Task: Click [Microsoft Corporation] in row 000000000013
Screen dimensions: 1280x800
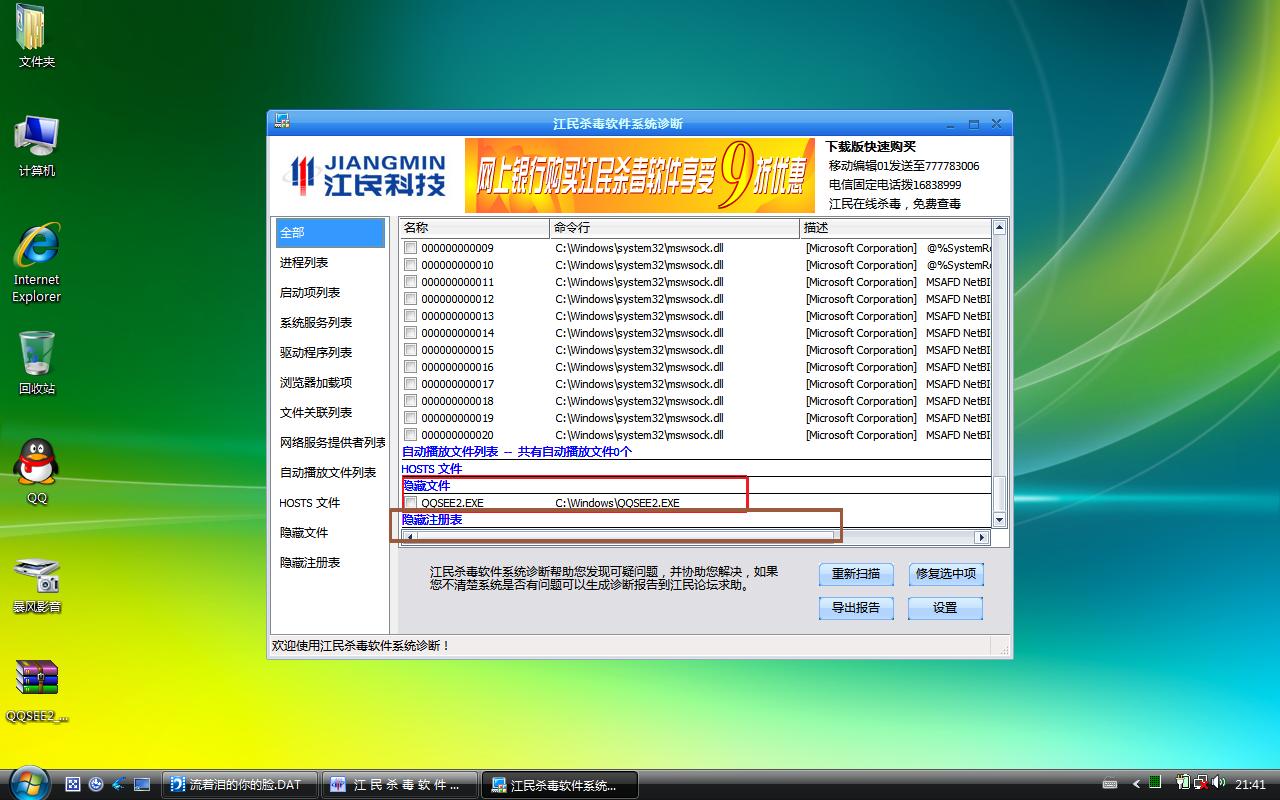Action: pyautogui.click(x=861, y=316)
